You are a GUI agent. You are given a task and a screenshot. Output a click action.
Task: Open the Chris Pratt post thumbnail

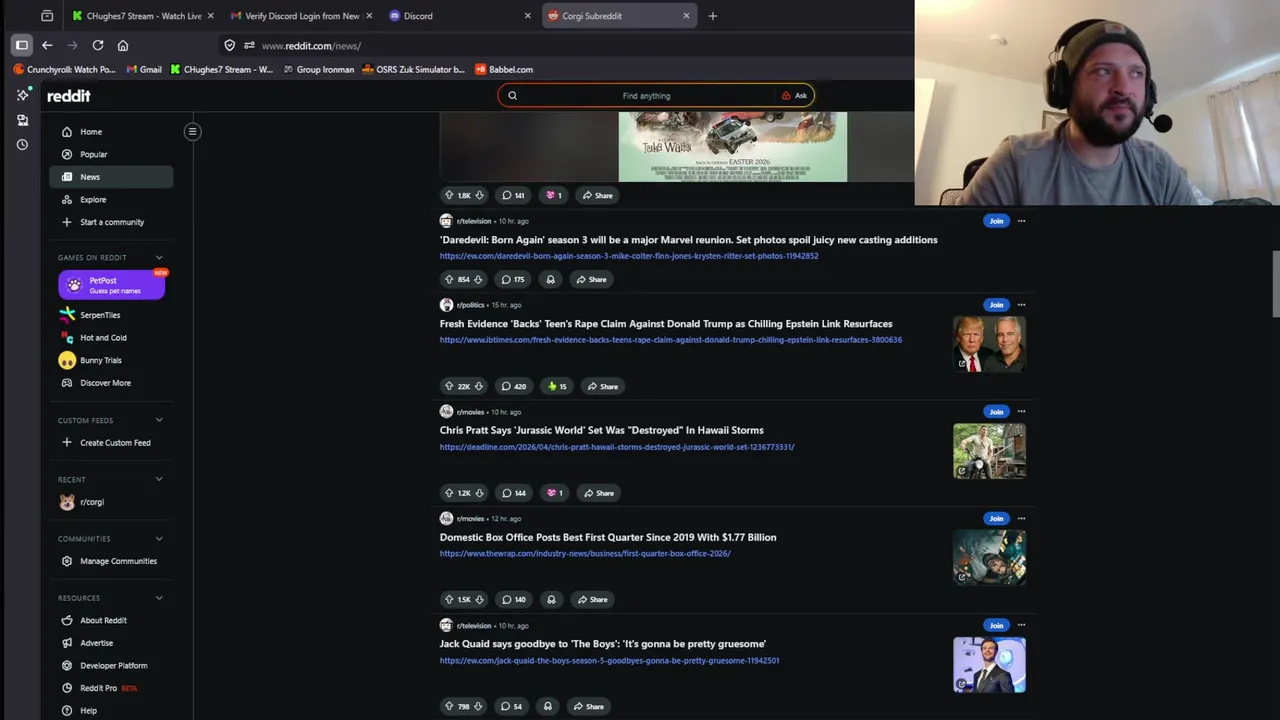[989, 451]
